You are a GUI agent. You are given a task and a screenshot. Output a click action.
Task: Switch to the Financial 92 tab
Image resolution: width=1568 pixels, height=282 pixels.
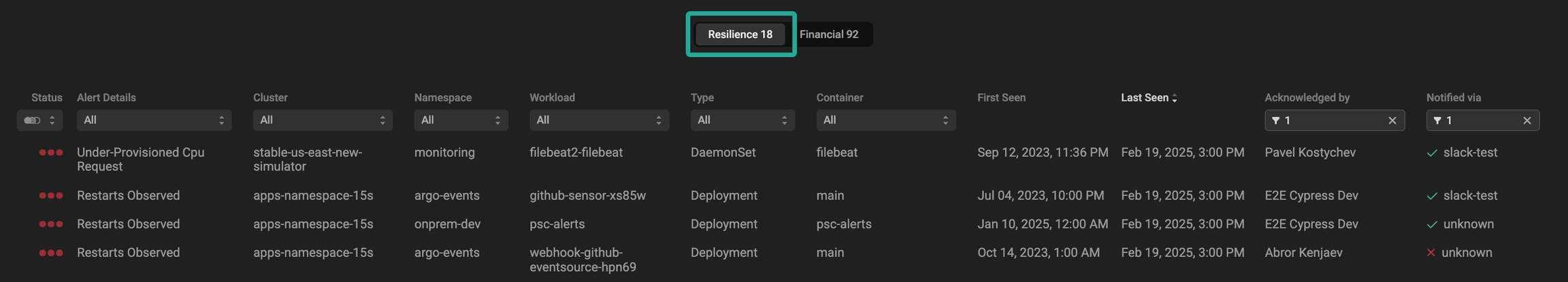pos(828,35)
